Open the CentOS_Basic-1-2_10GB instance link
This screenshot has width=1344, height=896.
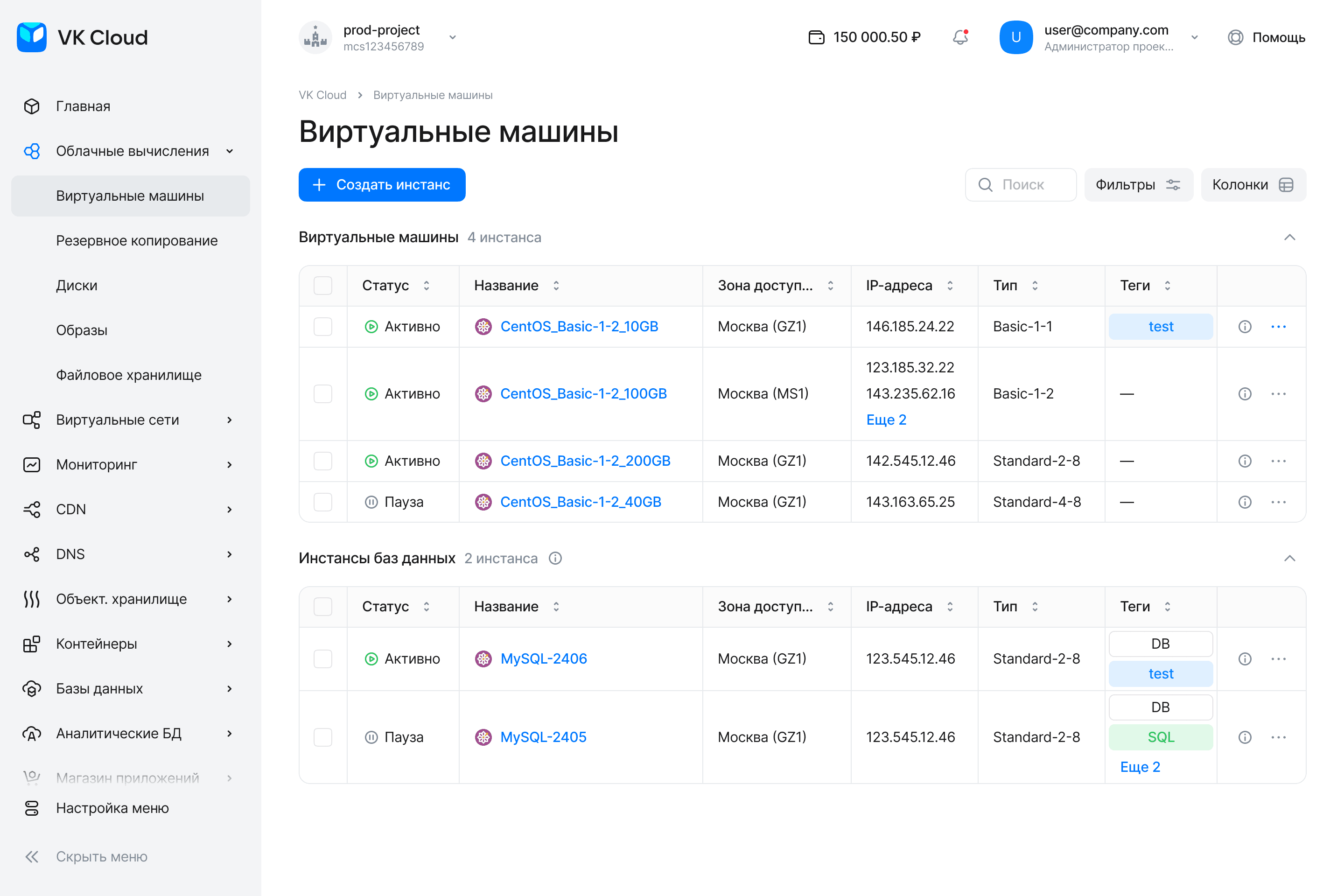coord(579,326)
